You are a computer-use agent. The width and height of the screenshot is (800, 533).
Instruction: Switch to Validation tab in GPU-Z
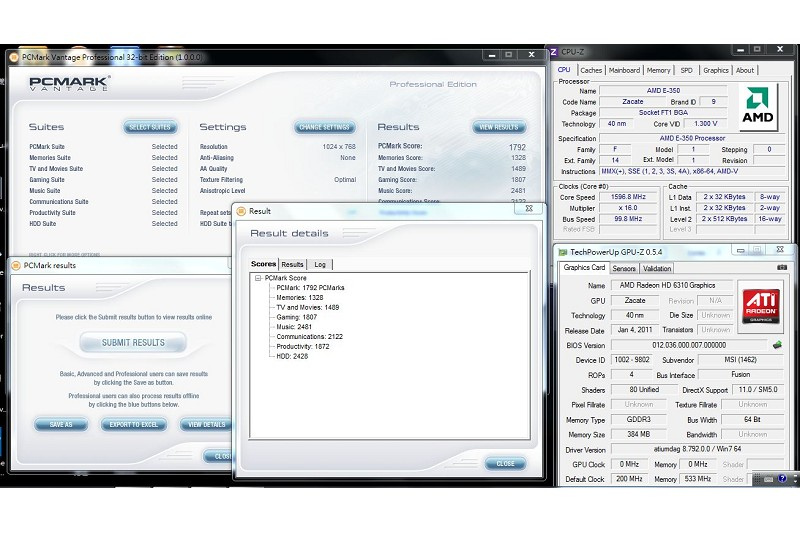click(657, 269)
